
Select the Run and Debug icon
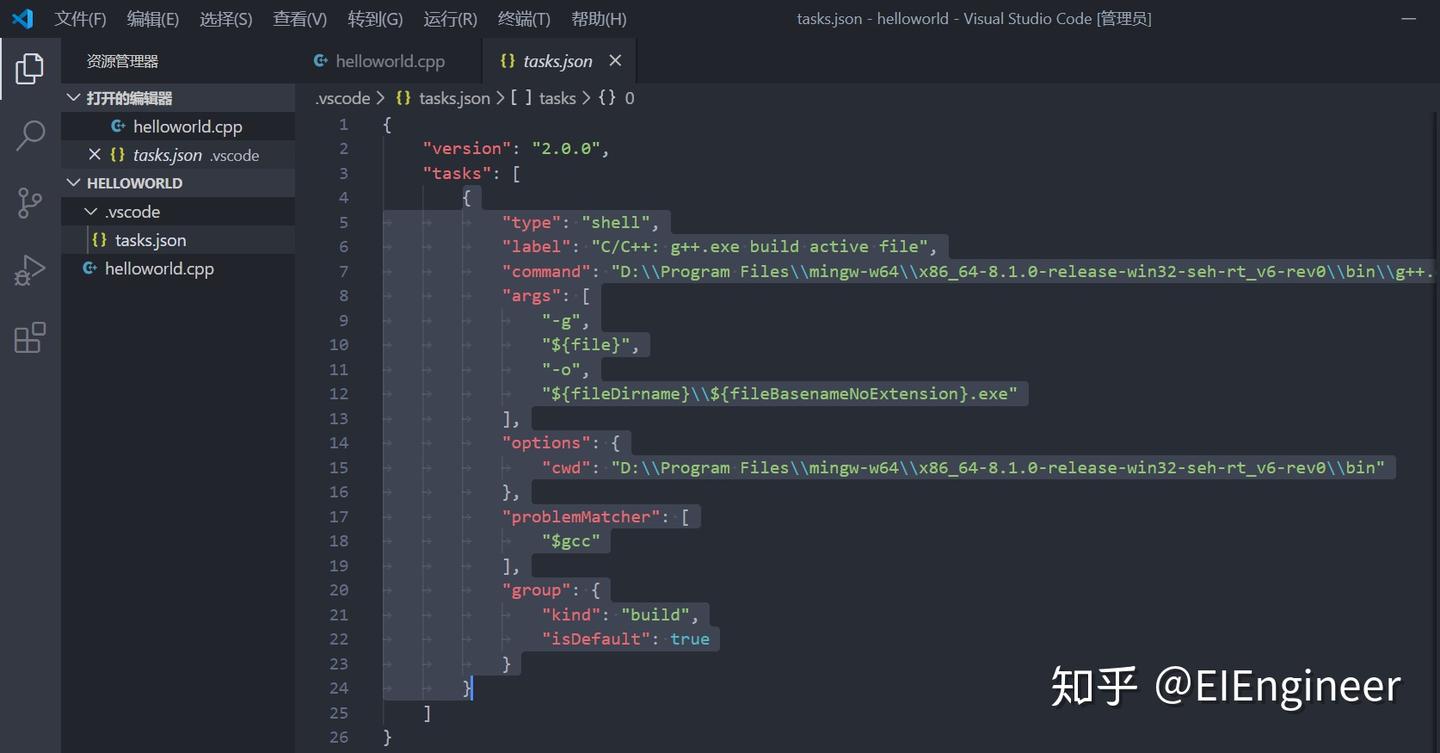click(29, 269)
